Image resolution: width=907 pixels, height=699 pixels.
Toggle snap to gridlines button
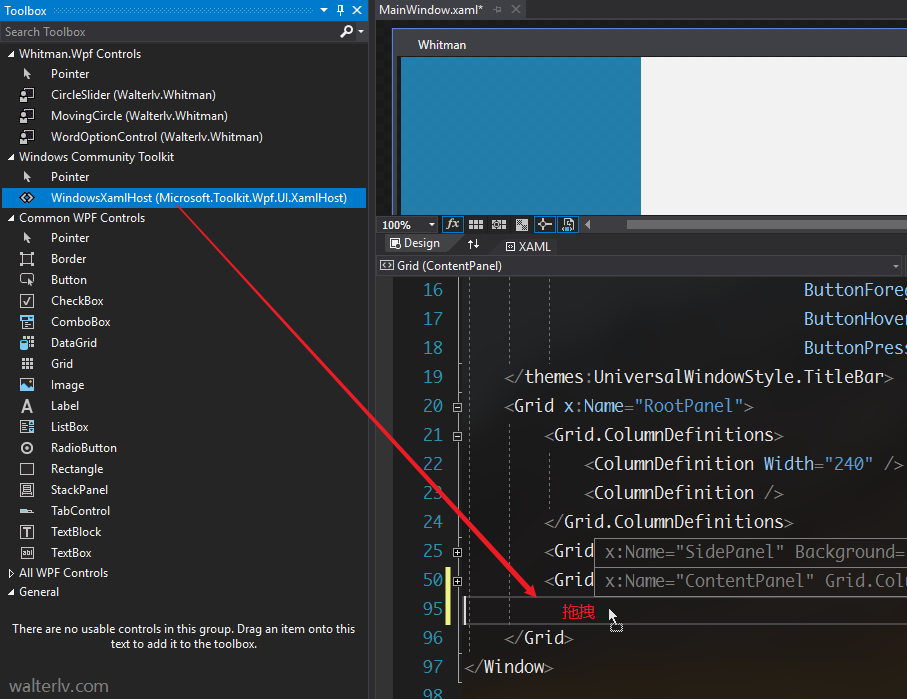[x=499, y=225]
